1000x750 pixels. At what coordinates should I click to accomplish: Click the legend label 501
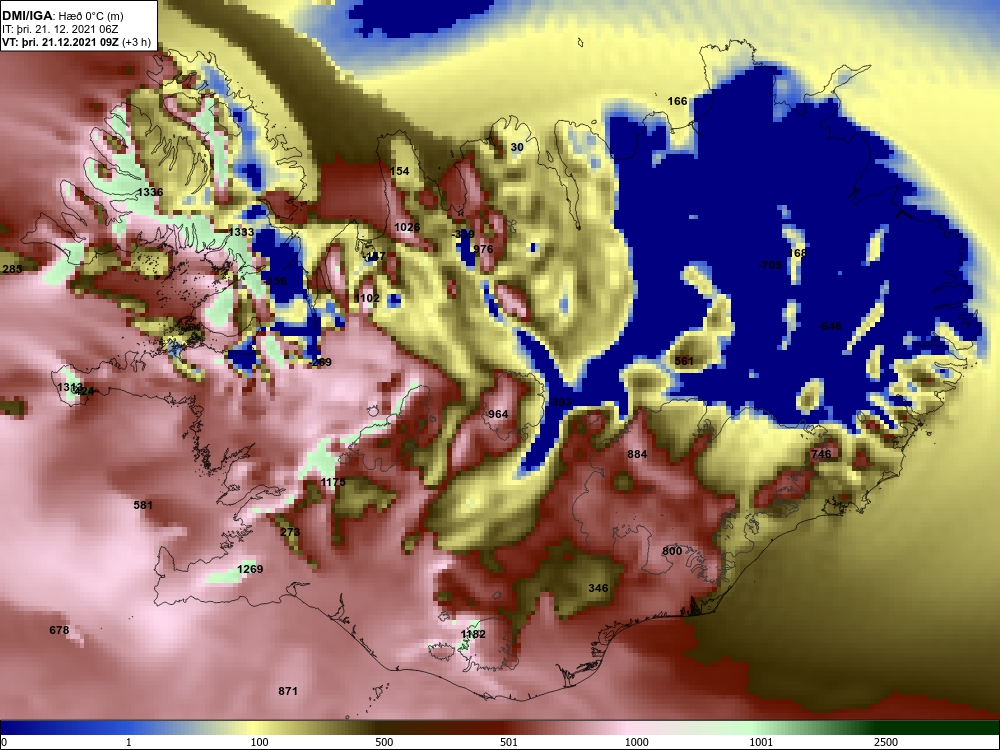click(x=509, y=742)
